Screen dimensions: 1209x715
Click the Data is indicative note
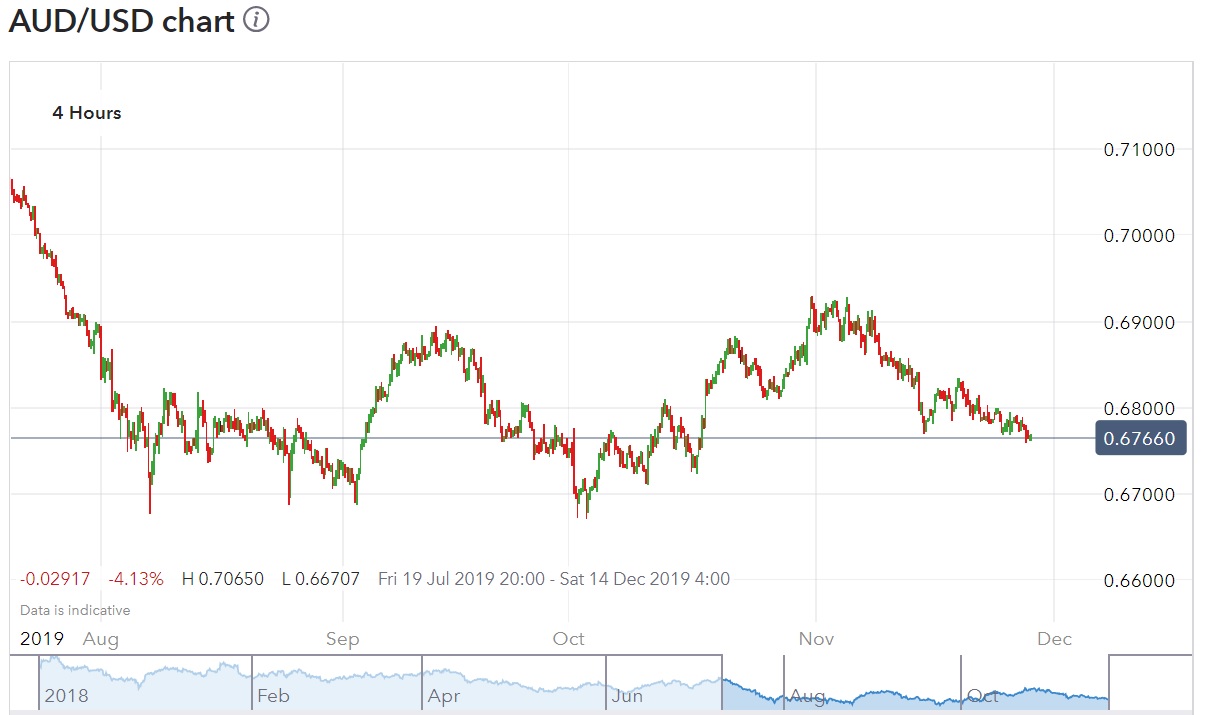[75, 610]
